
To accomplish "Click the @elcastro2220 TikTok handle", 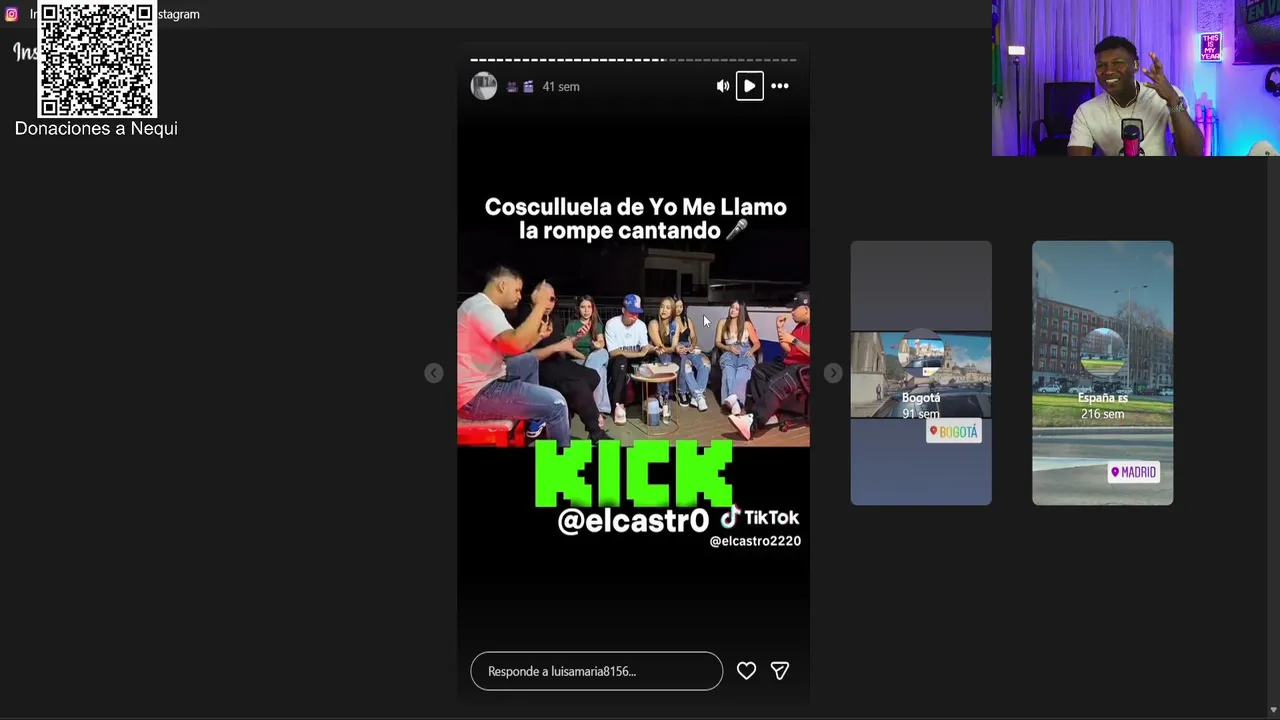I will coord(755,541).
